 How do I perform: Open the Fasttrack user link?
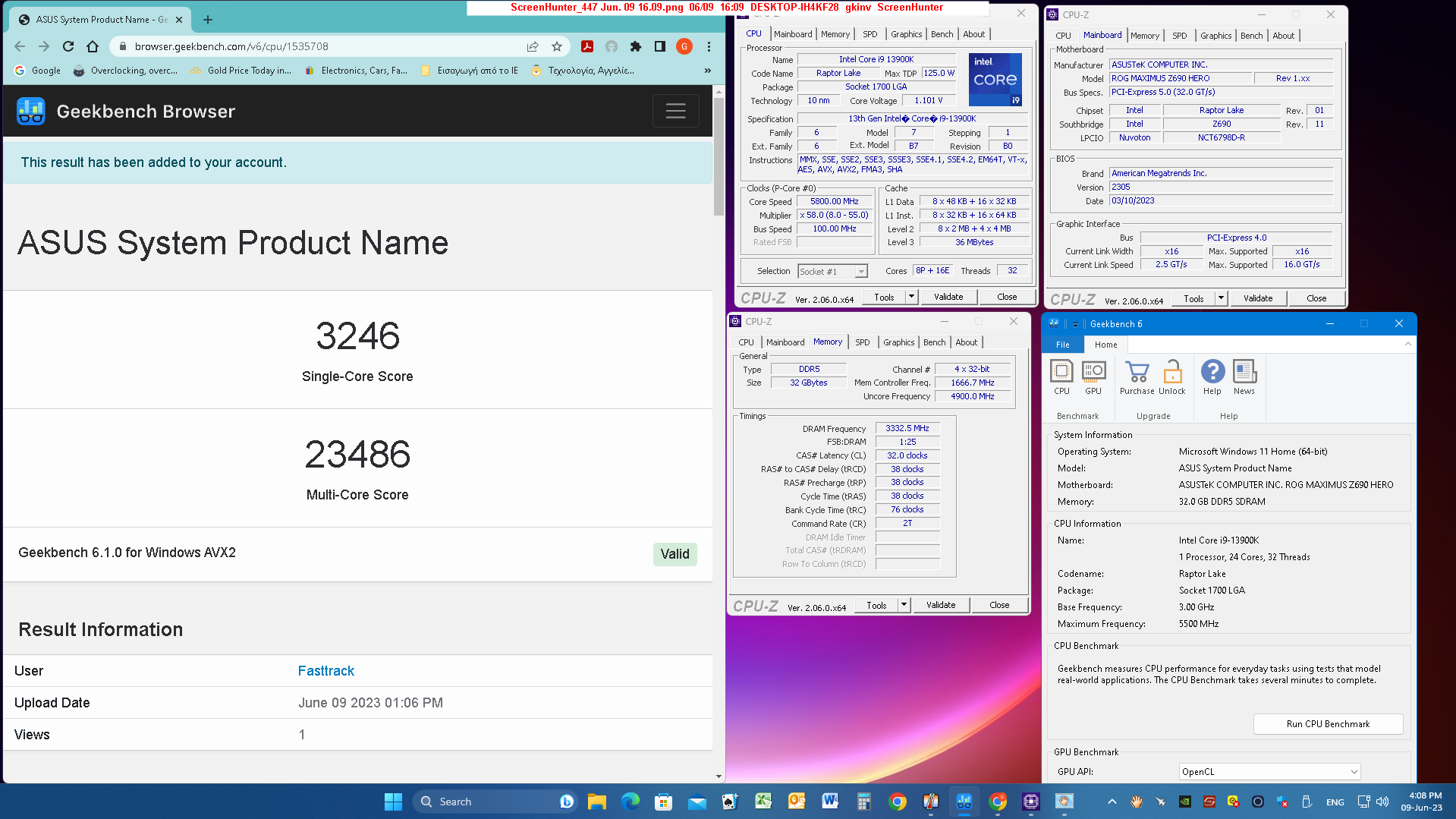[326, 671]
